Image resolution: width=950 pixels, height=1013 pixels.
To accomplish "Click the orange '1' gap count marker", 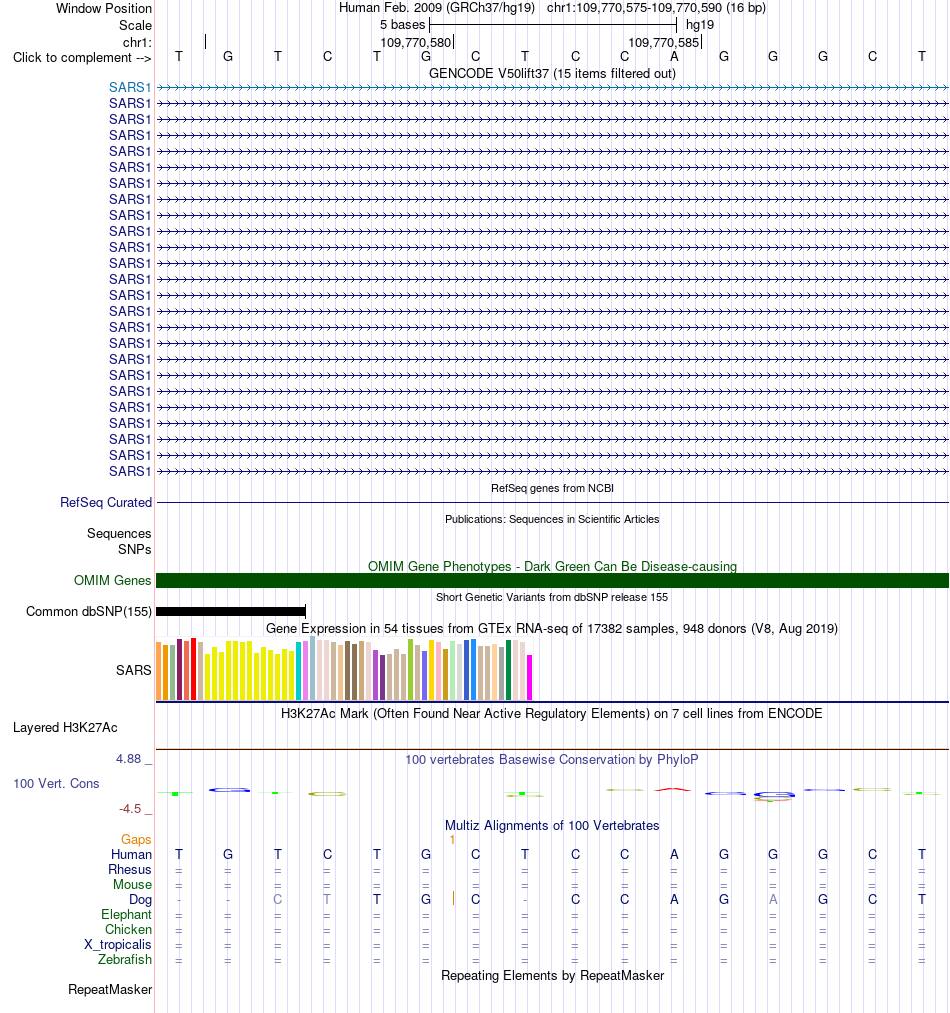I will pos(452,840).
